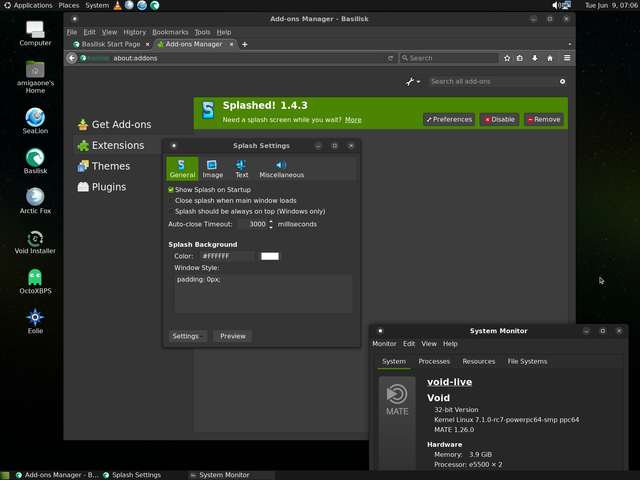This screenshot has width=640, height=480.
Task: Open the add-ons tools wrench dropdown
Action: tap(413, 82)
